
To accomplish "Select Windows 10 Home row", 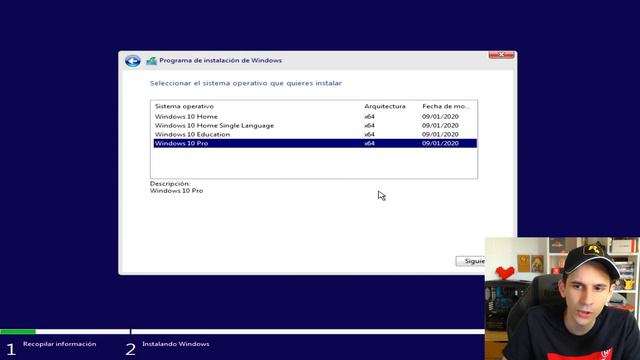I will pos(315,117).
